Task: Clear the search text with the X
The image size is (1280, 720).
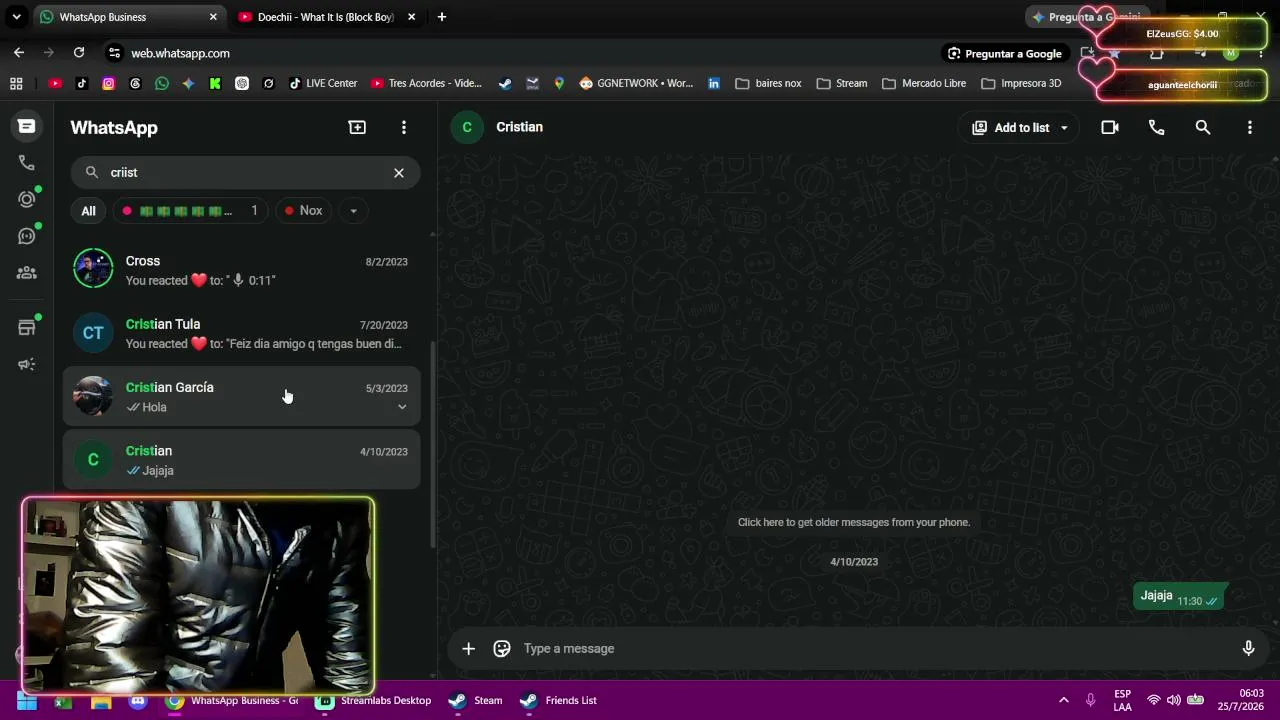Action: point(399,173)
